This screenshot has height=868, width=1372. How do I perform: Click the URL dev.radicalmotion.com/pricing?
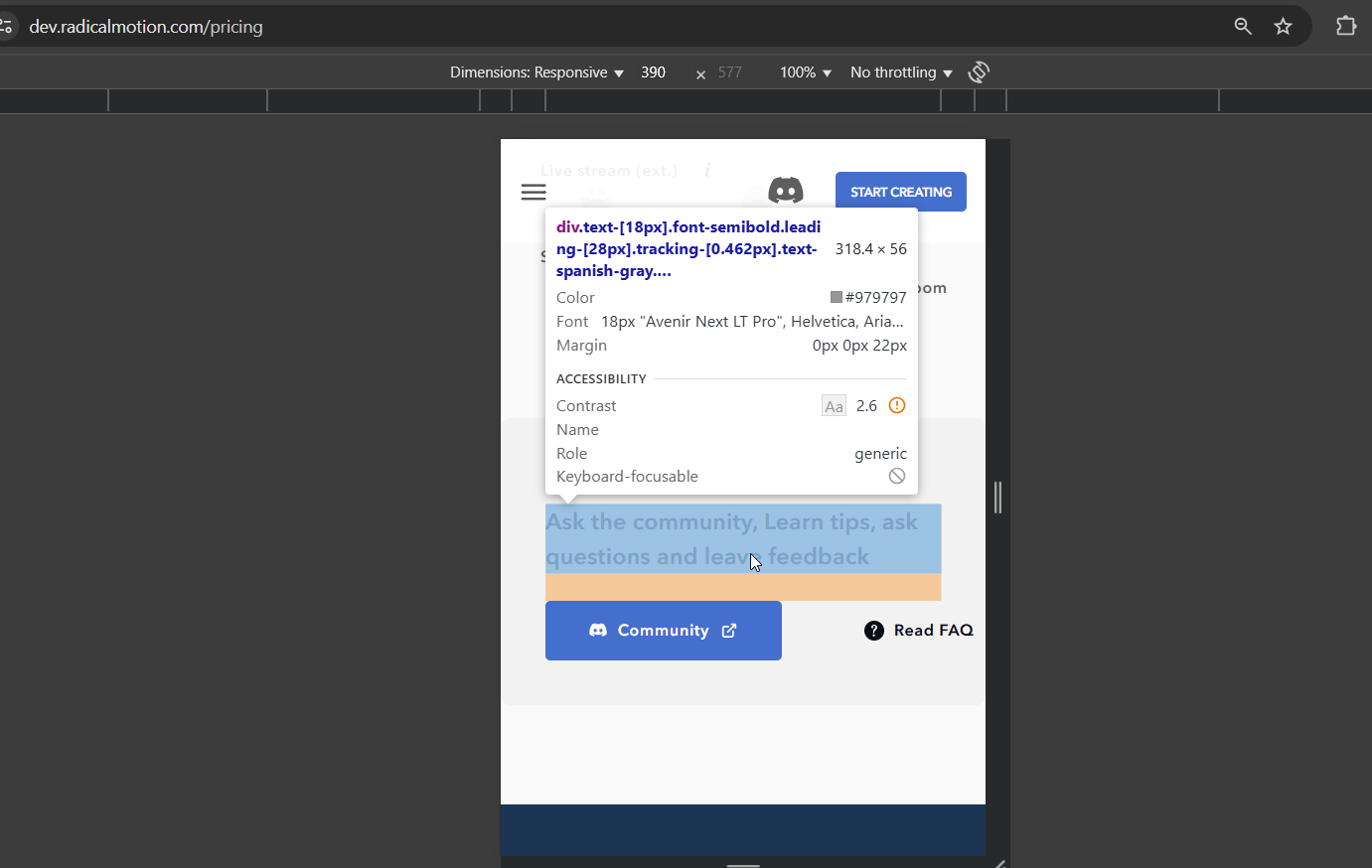tap(146, 27)
